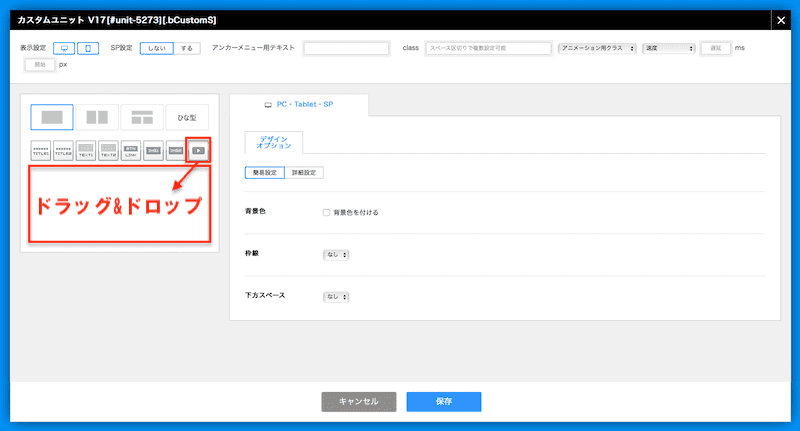Choose the two-column layout icon

coord(97,117)
